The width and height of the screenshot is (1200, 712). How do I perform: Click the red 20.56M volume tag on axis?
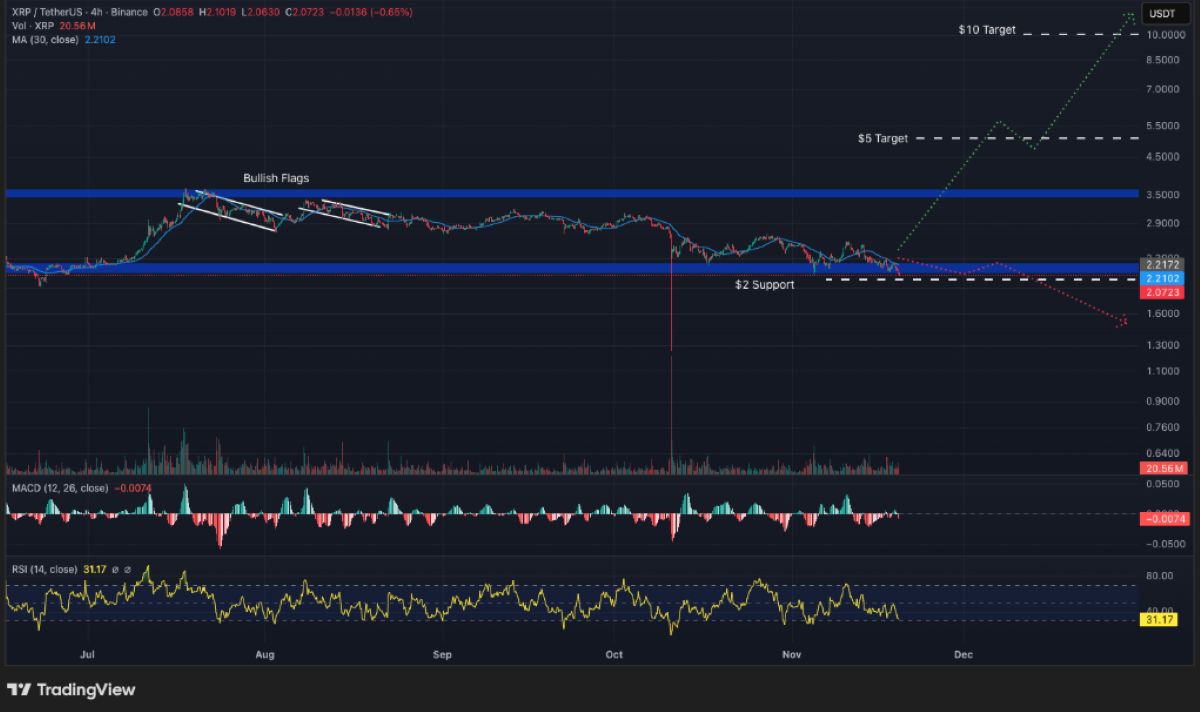click(x=1165, y=469)
